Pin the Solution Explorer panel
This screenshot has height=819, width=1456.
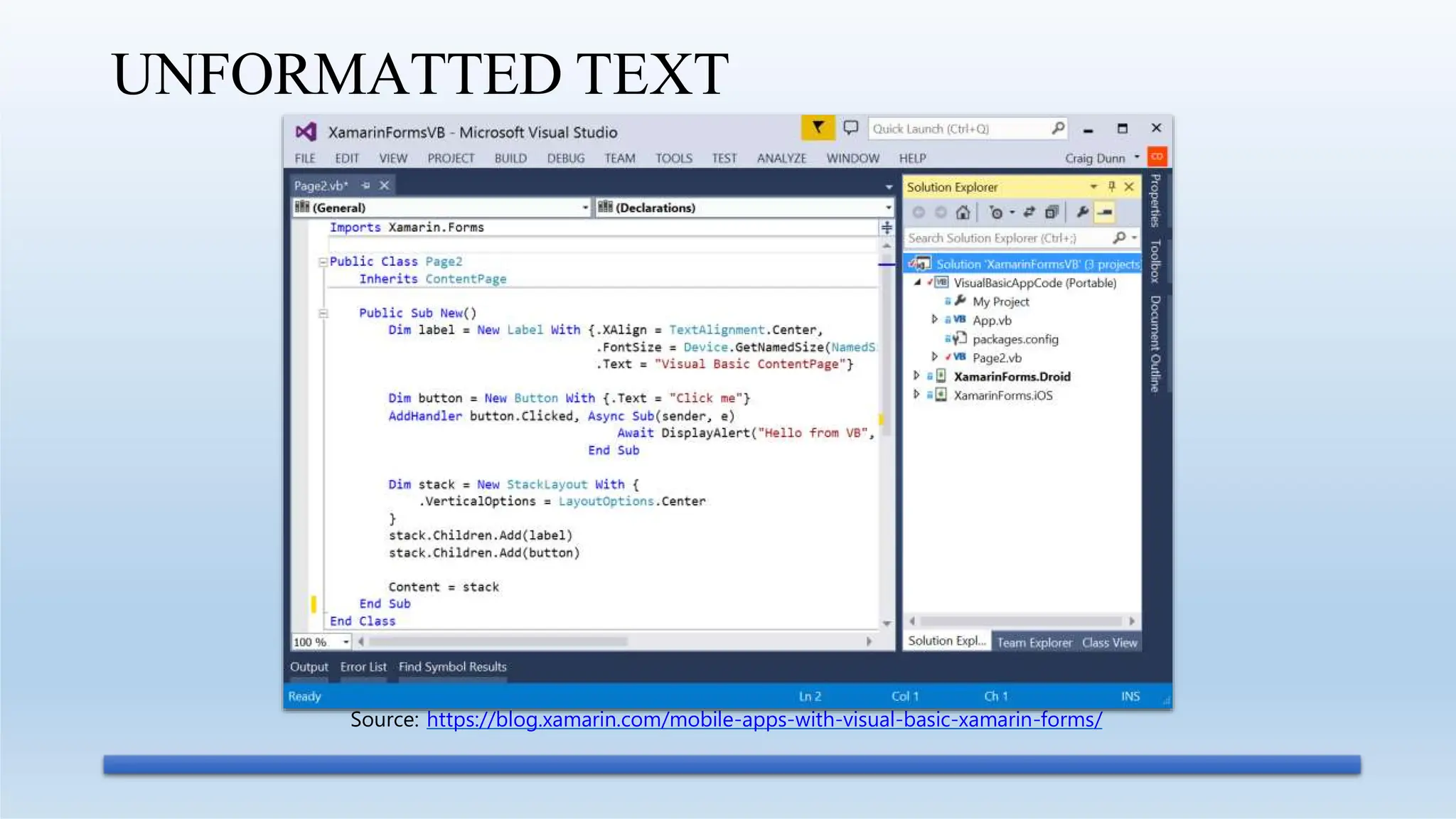[1112, 186]
